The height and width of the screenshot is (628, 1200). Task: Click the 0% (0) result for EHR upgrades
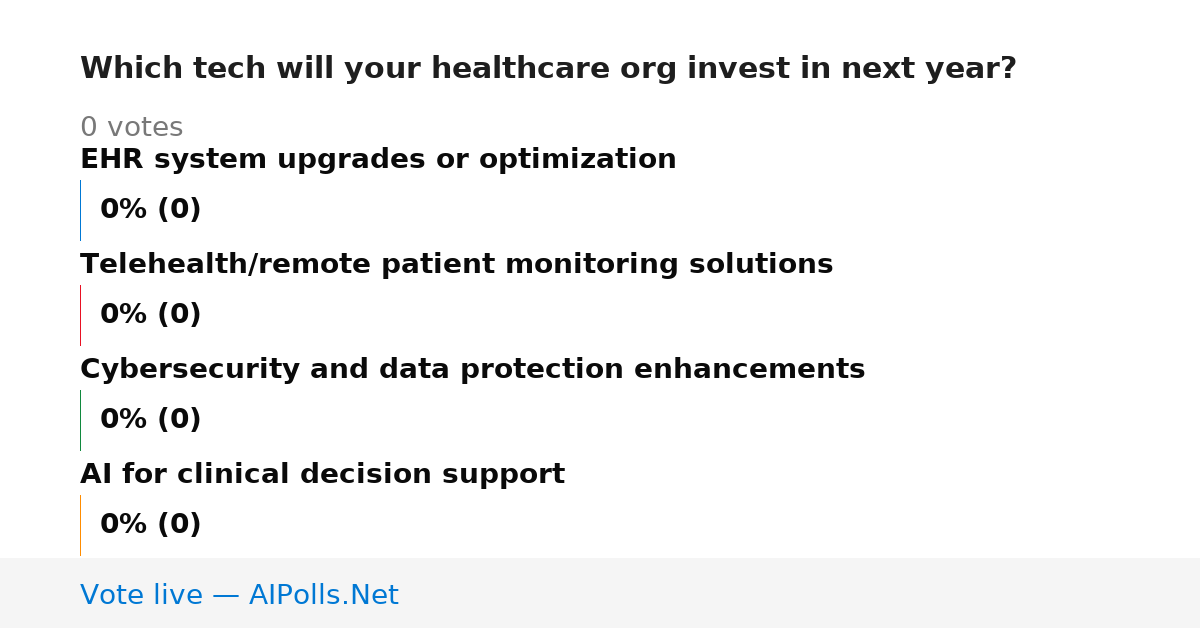click(x=150, y=210)
